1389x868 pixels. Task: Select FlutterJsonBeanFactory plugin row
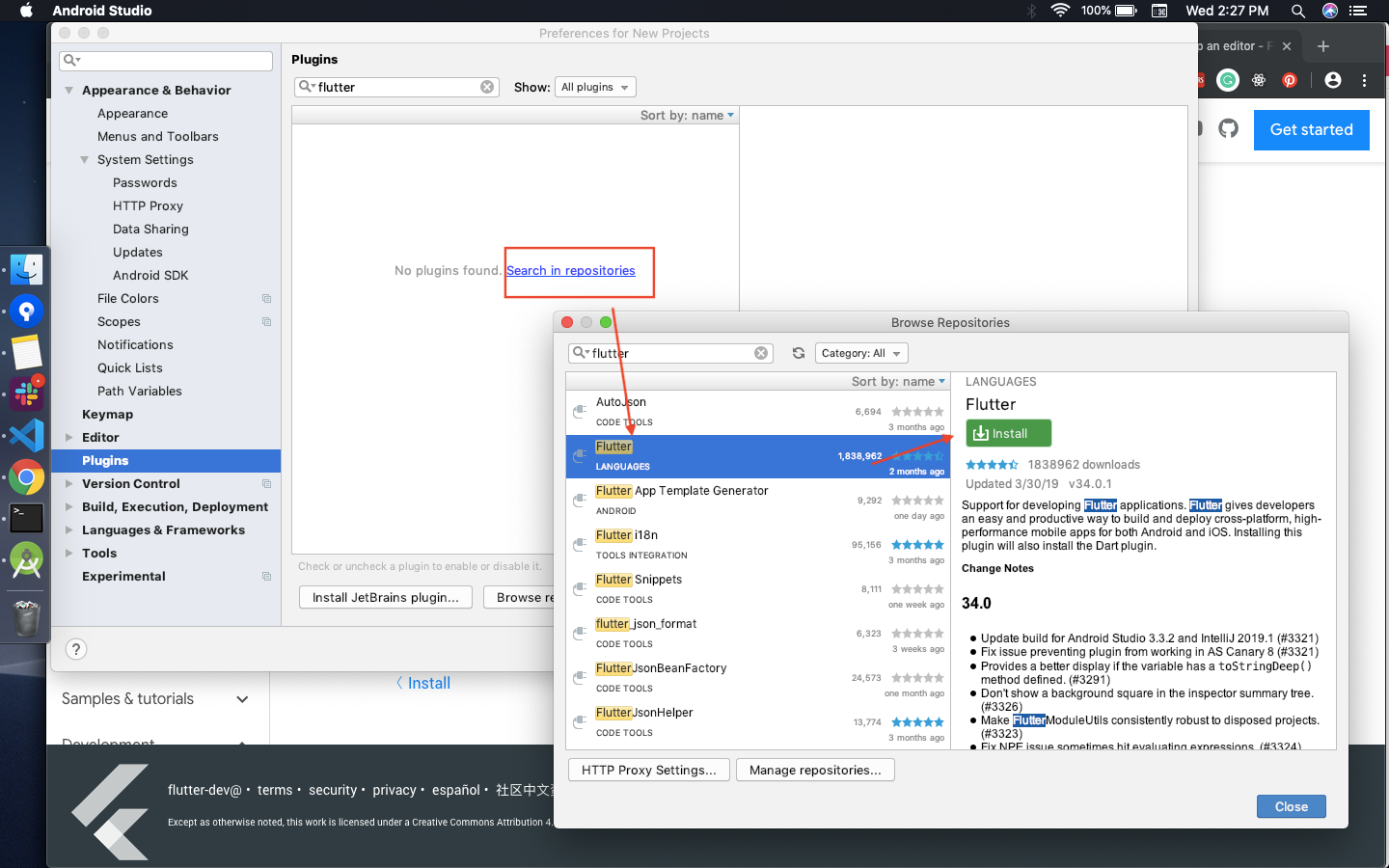[758, 678]
